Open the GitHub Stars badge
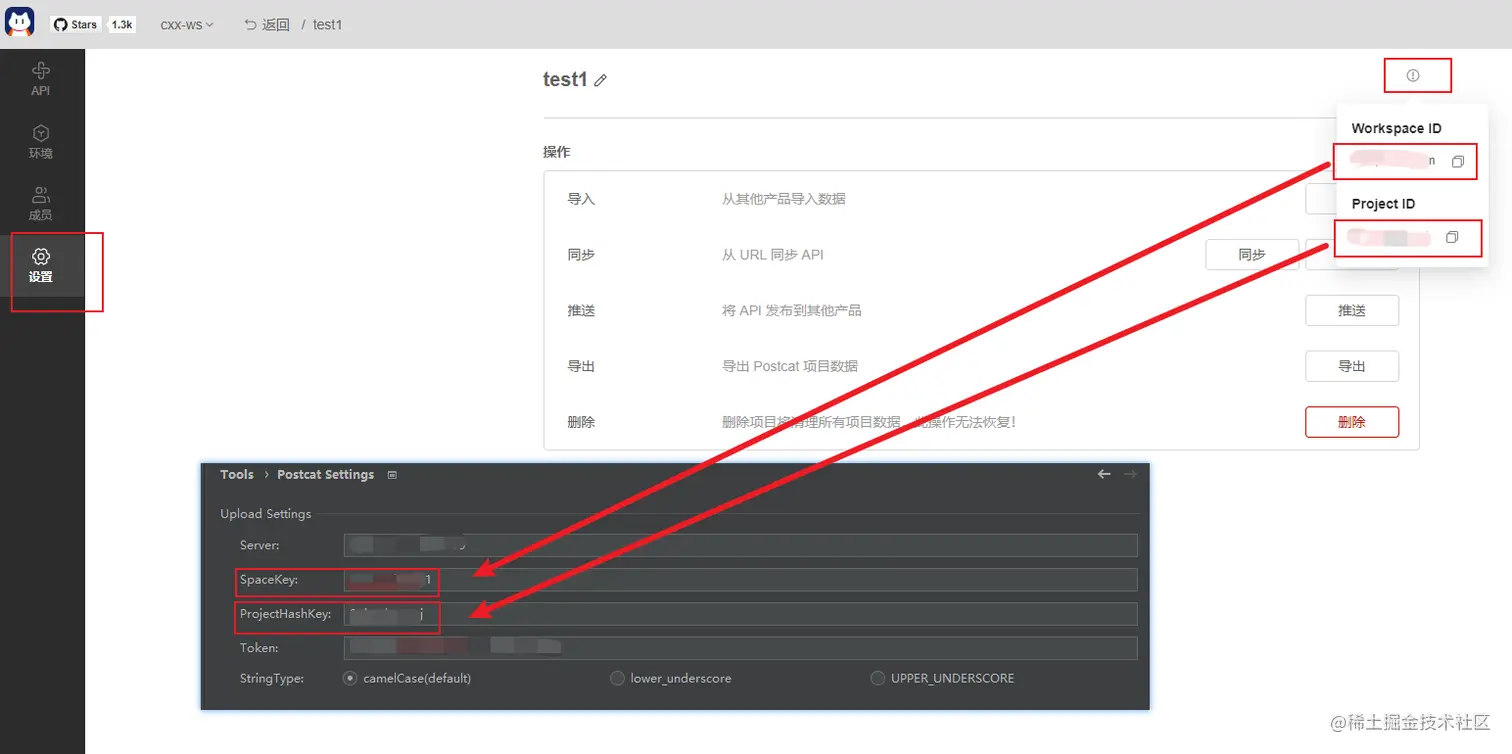Viewport: 1512px width, 754px height. 76,24
